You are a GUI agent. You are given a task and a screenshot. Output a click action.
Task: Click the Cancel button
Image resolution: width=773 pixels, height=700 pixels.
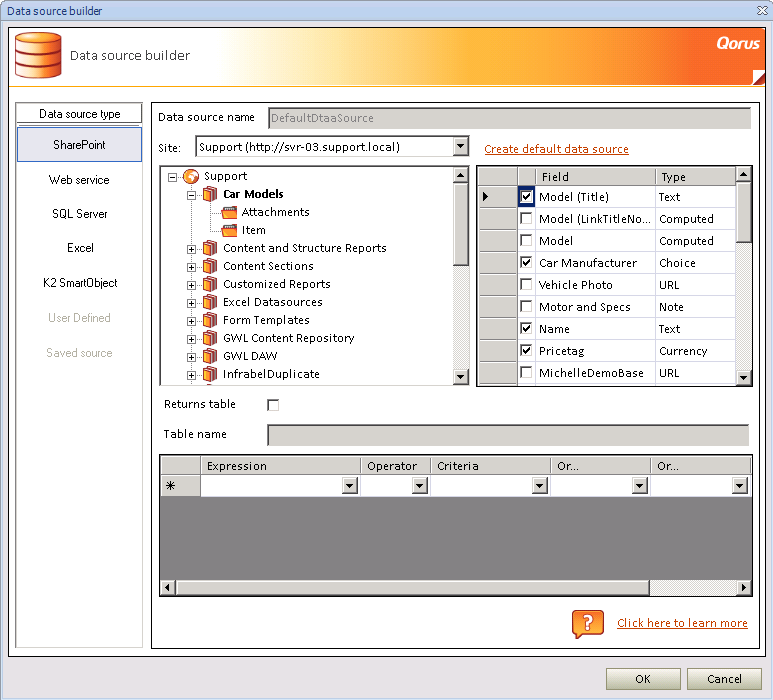[724, 679]
